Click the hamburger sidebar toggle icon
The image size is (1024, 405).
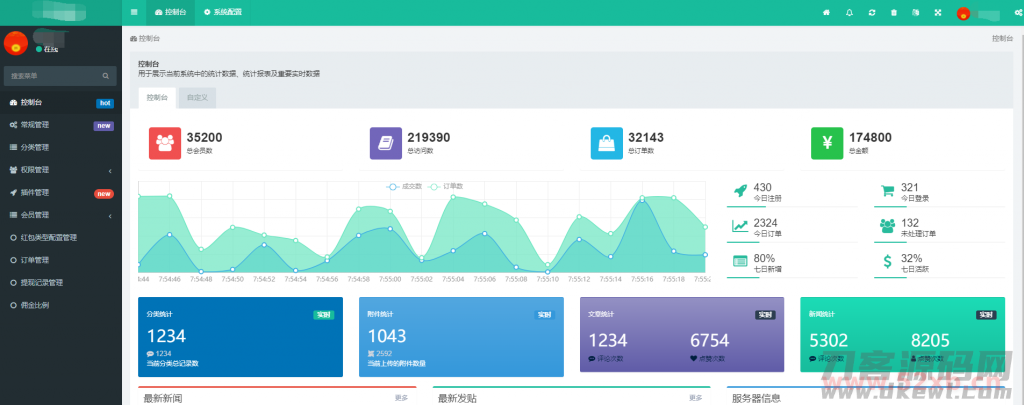(134, 12)
